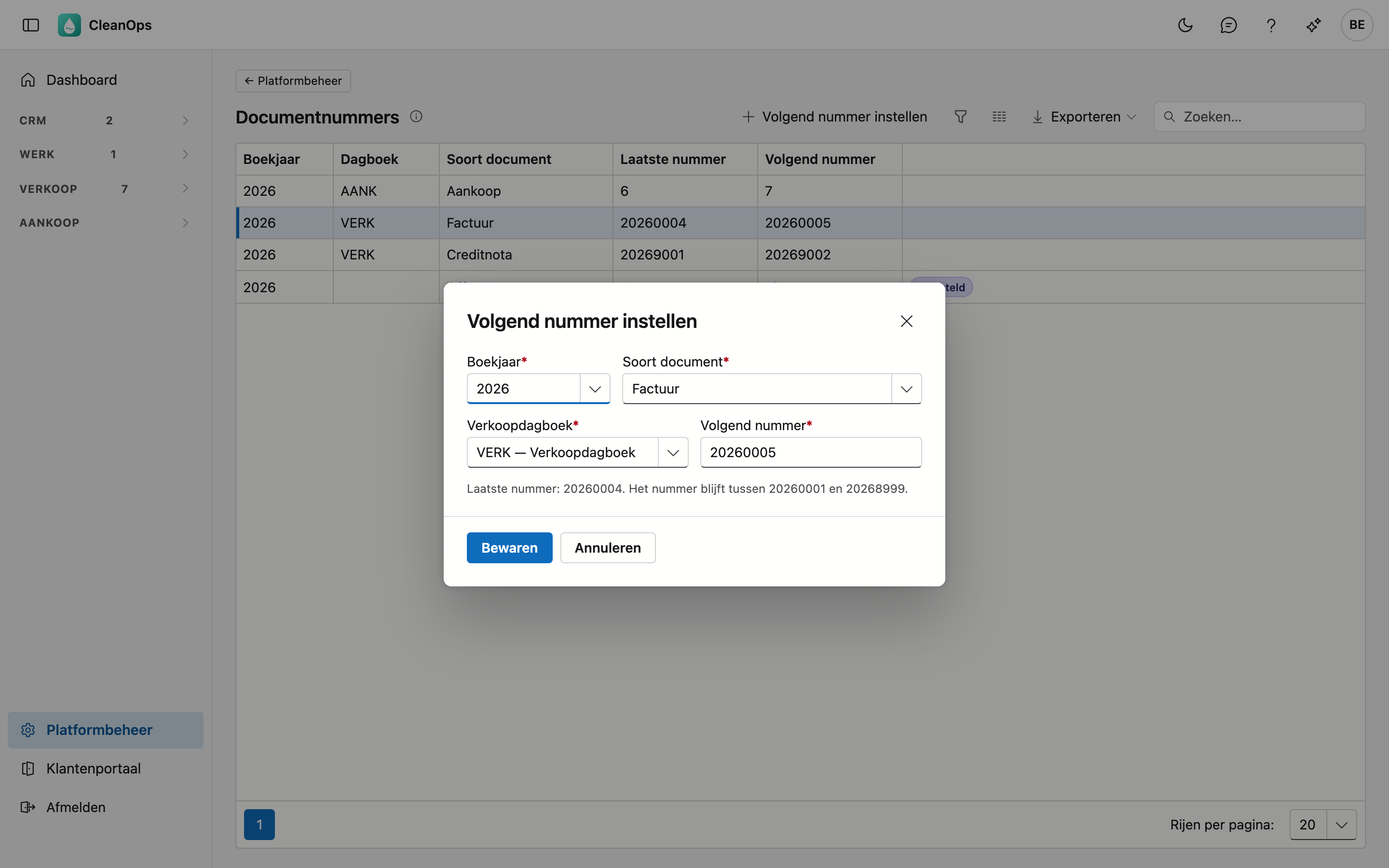1389x868 pixels.
Task: Click the CleanOps logo icon
Action: [x=69, y=25]
